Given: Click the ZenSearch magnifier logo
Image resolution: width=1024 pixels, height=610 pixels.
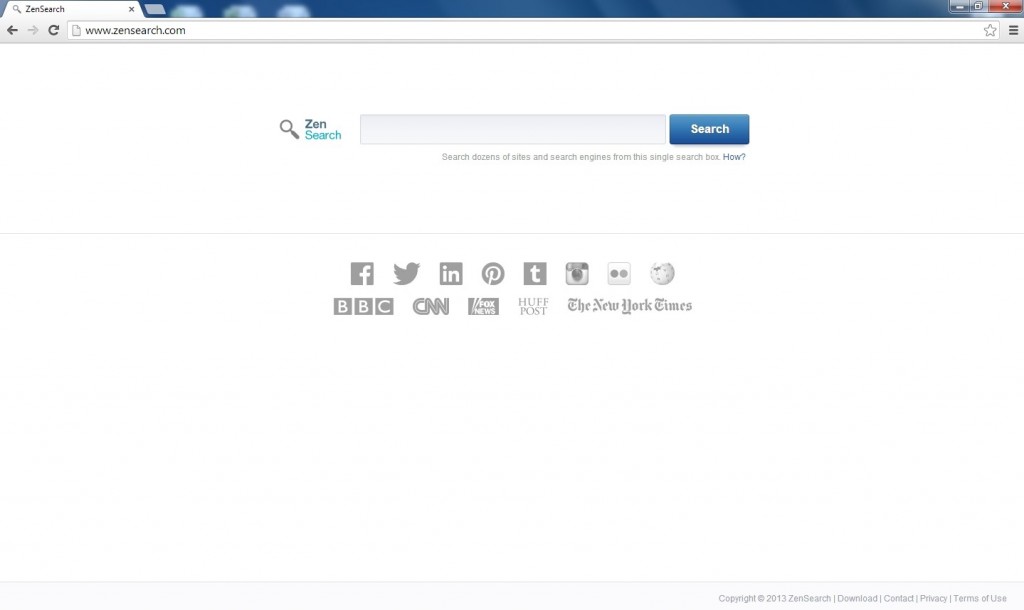Looking at the screenshot, I should [x=311, y=129].
